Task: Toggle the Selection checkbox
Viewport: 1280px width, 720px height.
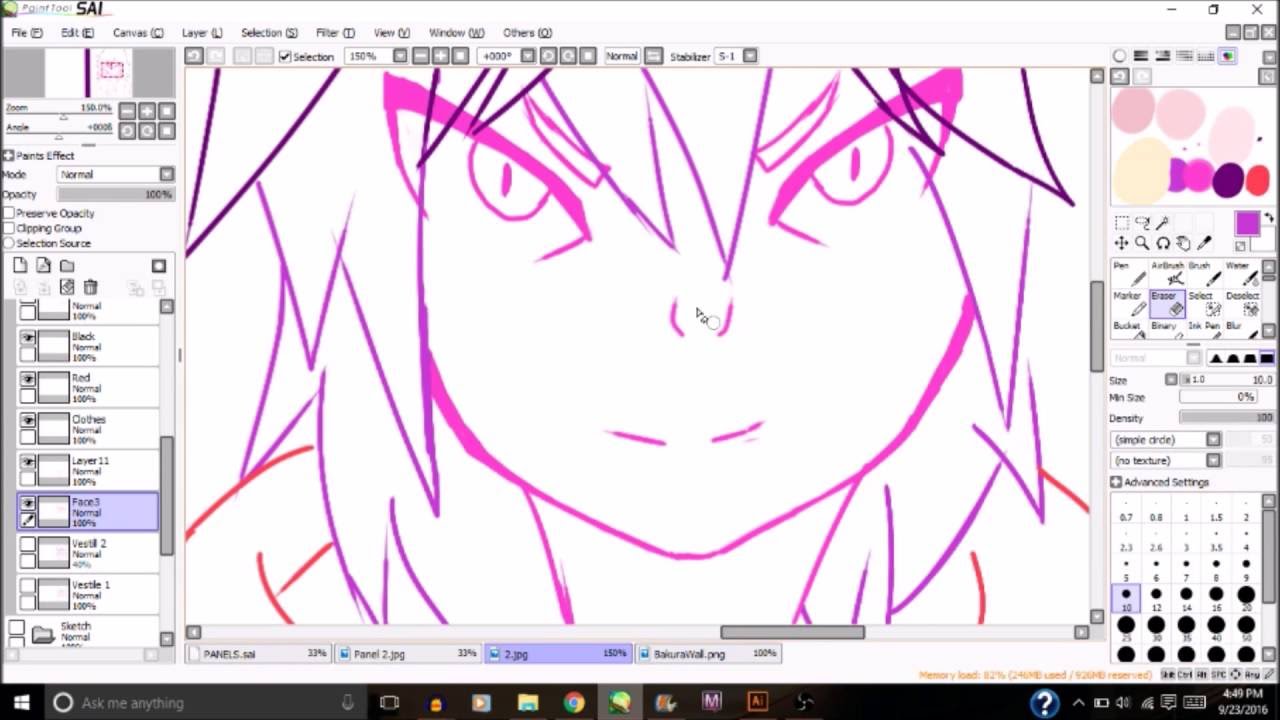Action: [x=285, y=57]
